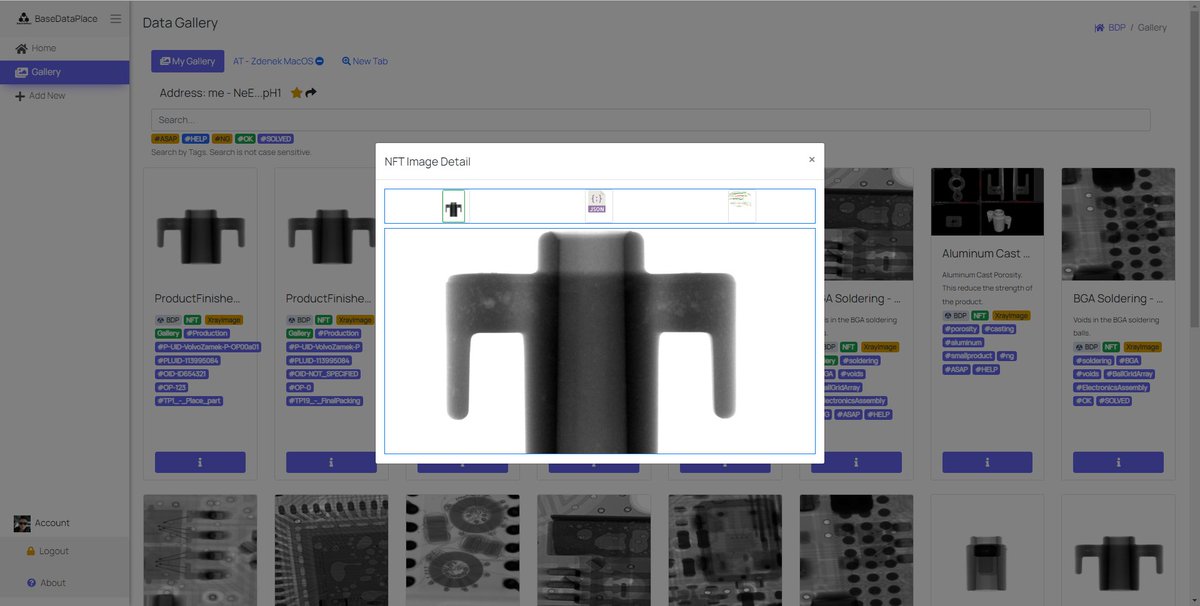This screenshot has height=606, width=1200.
Task: Click address text me - NeE...pH1
Action: pyautogui.click(x=244, y=93)
